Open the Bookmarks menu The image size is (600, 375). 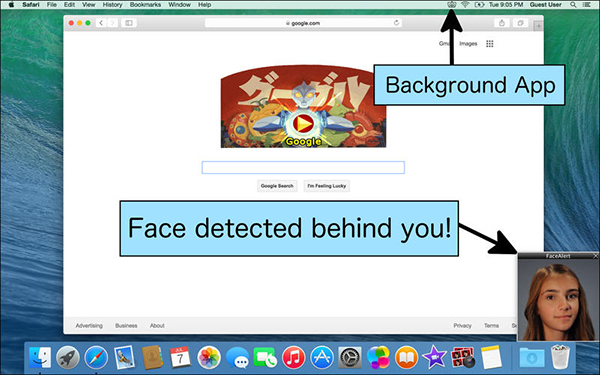pyautogui.click(x=145, y=5)
